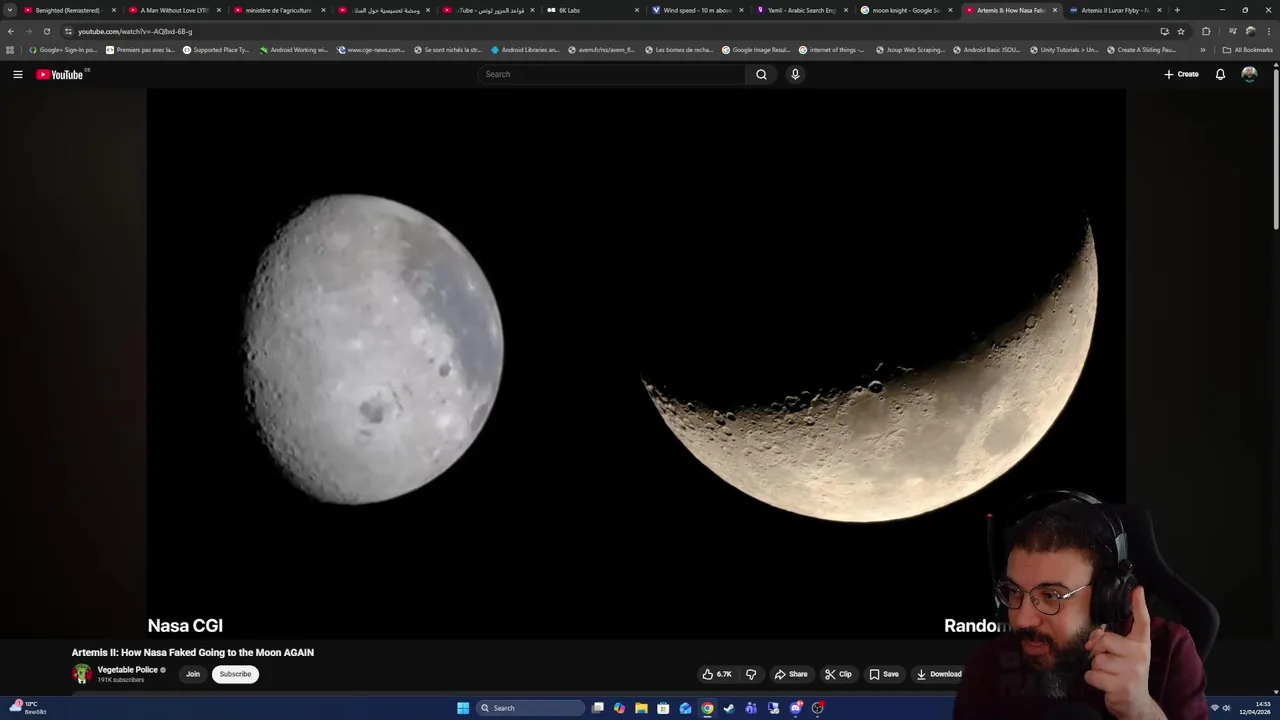1280x720 pixels.
Task: Bookmark this page with the star
Action: click(x=1181, y=31)
